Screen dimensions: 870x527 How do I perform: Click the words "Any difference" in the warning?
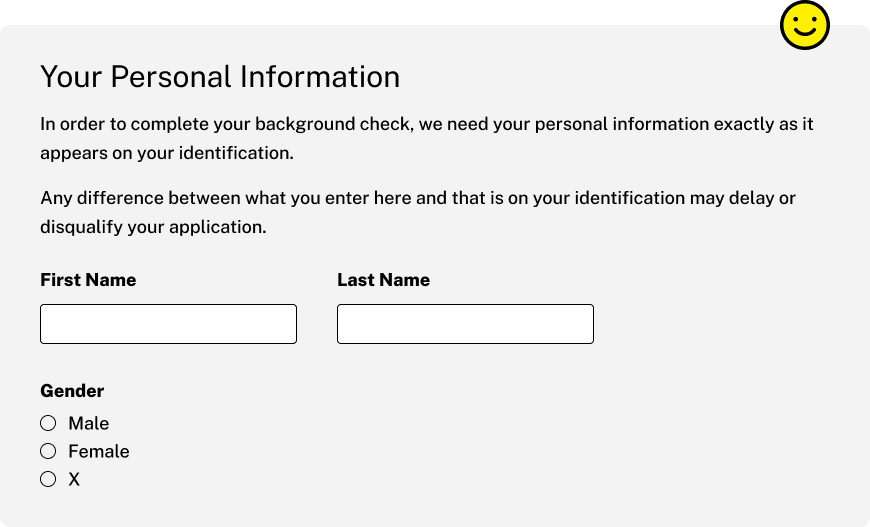click(102, 198)
